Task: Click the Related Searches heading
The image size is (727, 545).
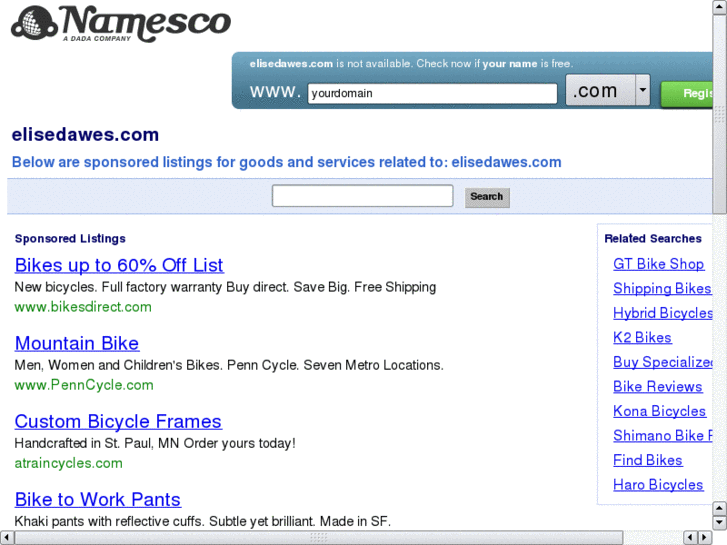Action: 653,238
